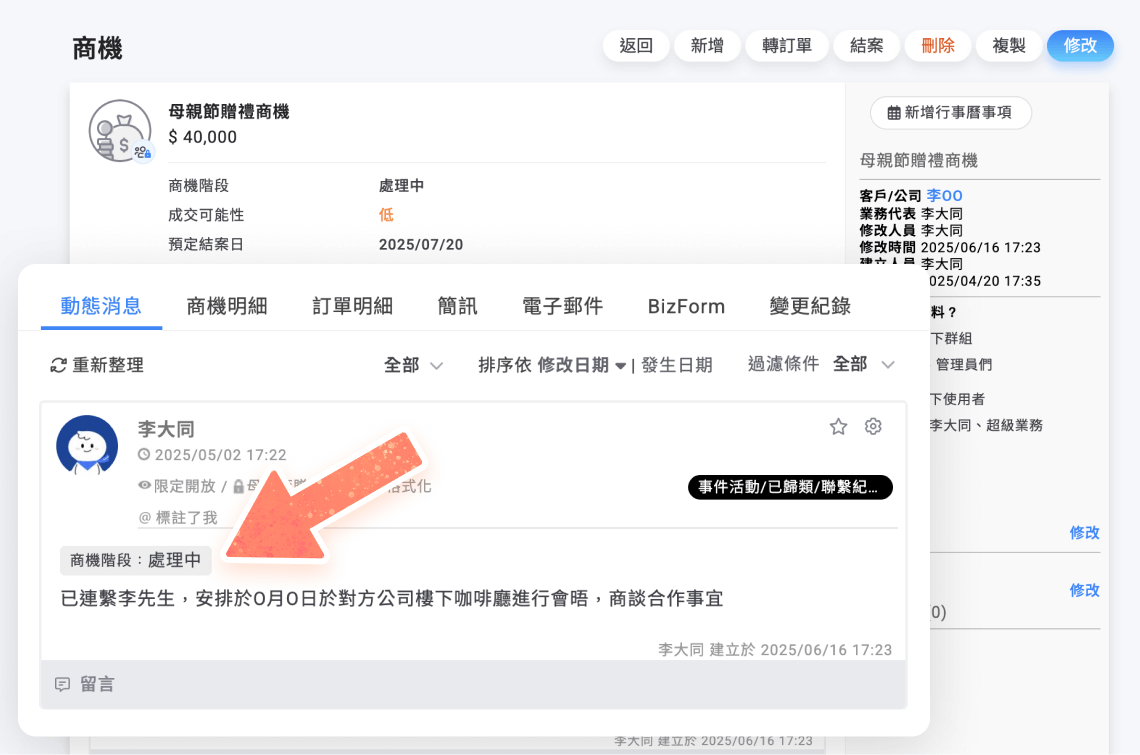Duplicate the record with 複製 button

[x=1009, y=46]
